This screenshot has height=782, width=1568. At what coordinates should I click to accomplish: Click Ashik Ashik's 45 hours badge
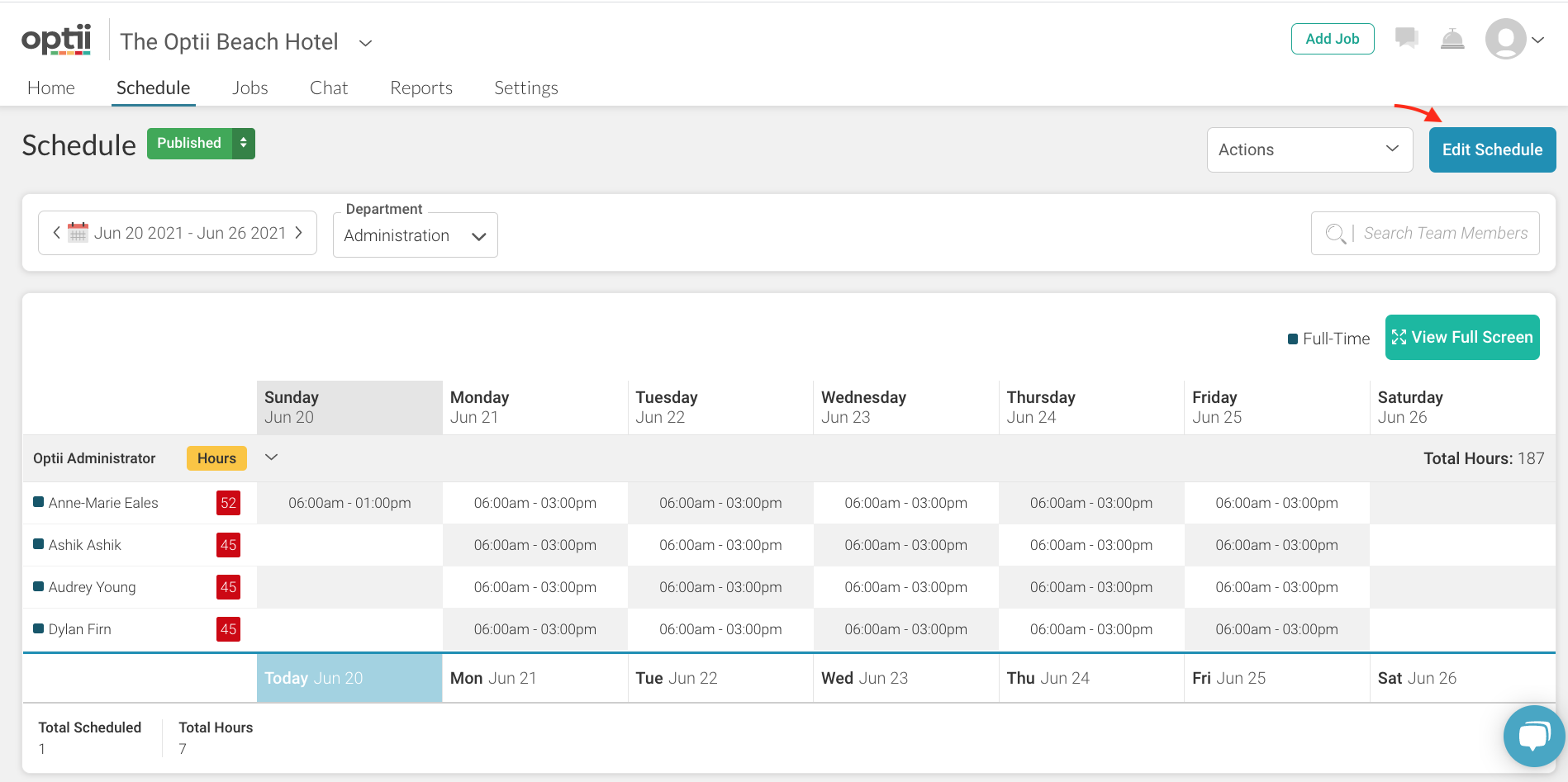tap(228, 545)
